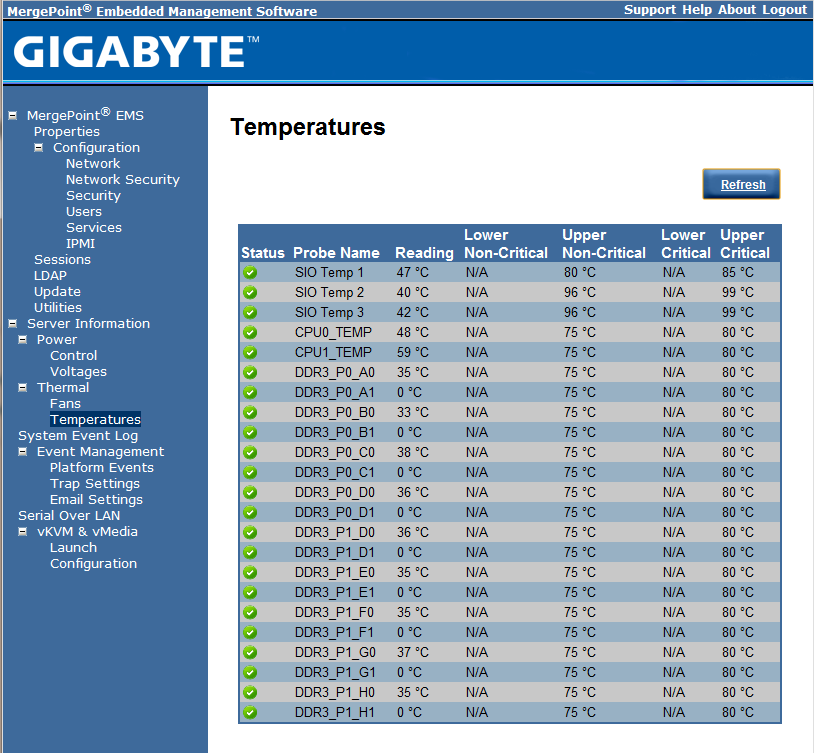Open Power Control page

point(73,356)
